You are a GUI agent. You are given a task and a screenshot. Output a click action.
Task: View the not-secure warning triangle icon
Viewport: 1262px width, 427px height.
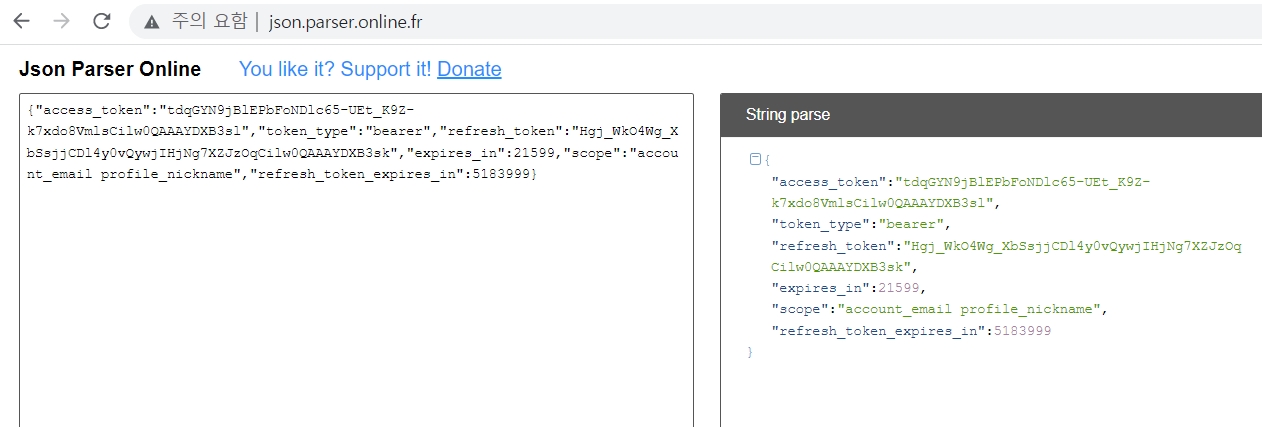tap(152, 21)
